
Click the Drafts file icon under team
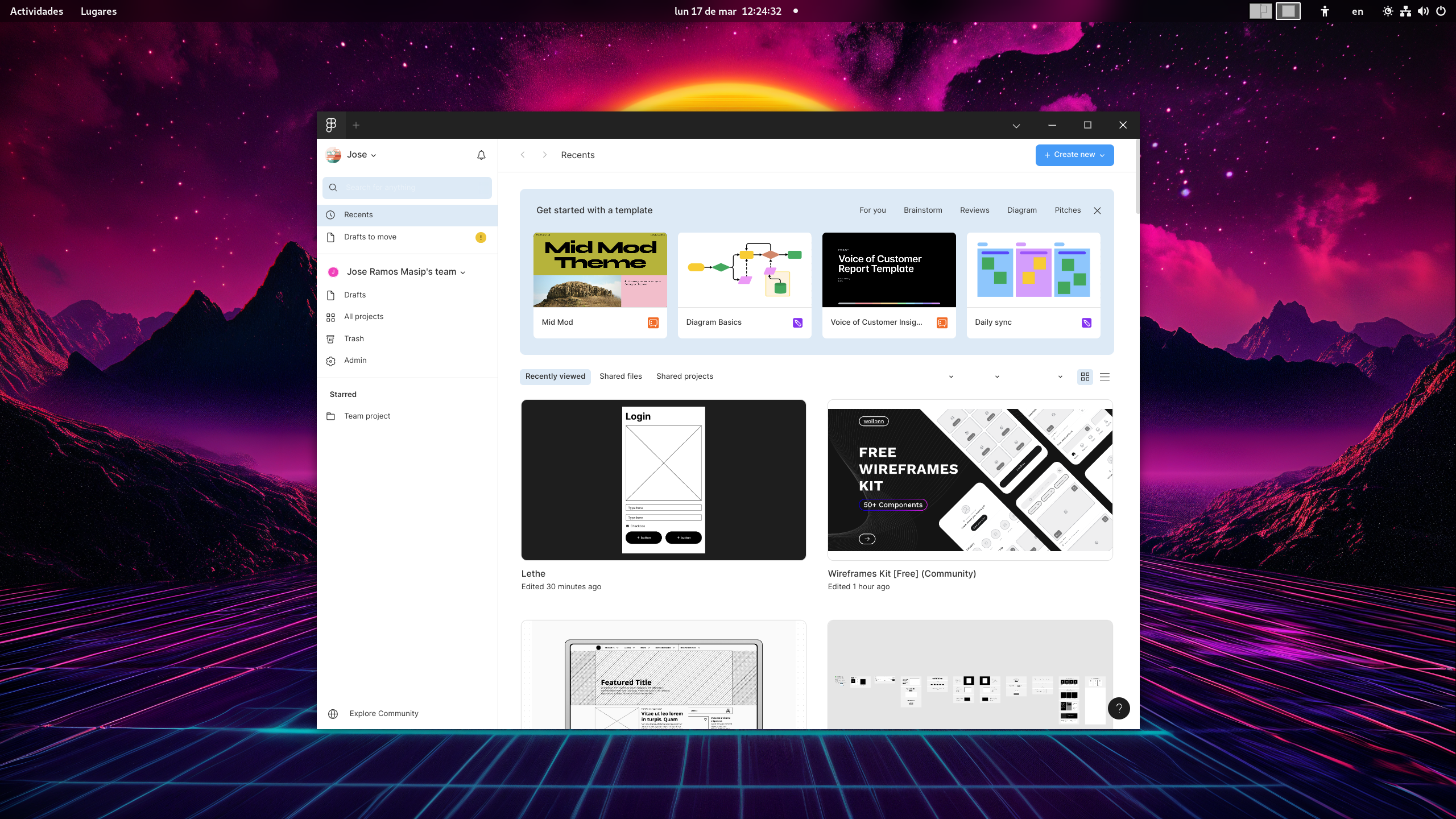click(330, 295)
